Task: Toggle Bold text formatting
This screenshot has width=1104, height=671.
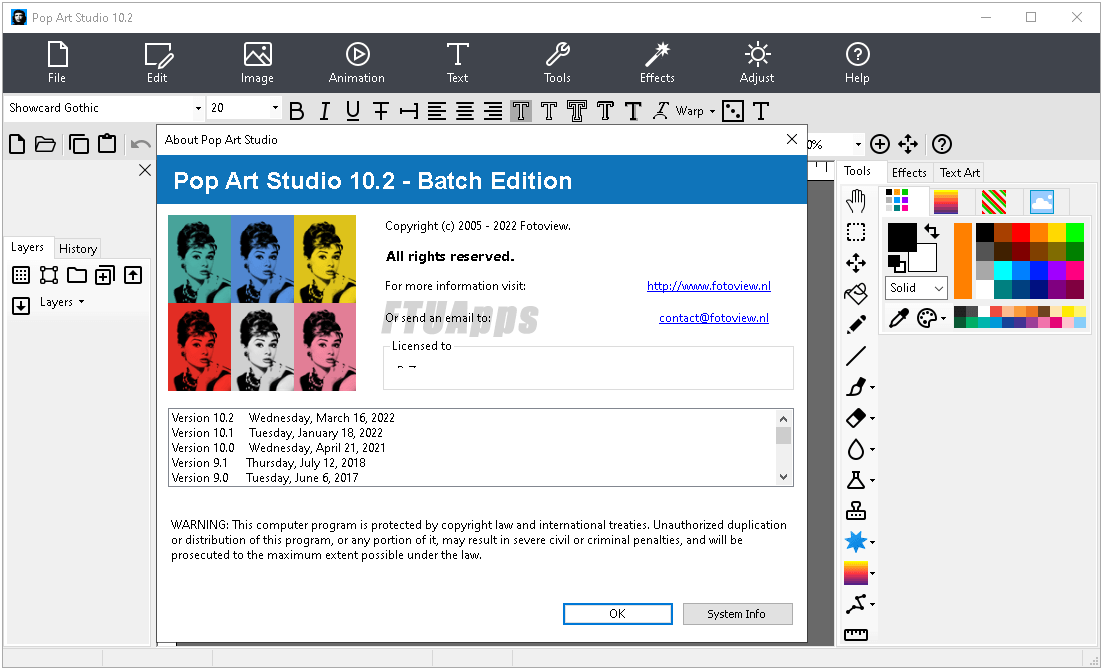Action: point(296,111)
